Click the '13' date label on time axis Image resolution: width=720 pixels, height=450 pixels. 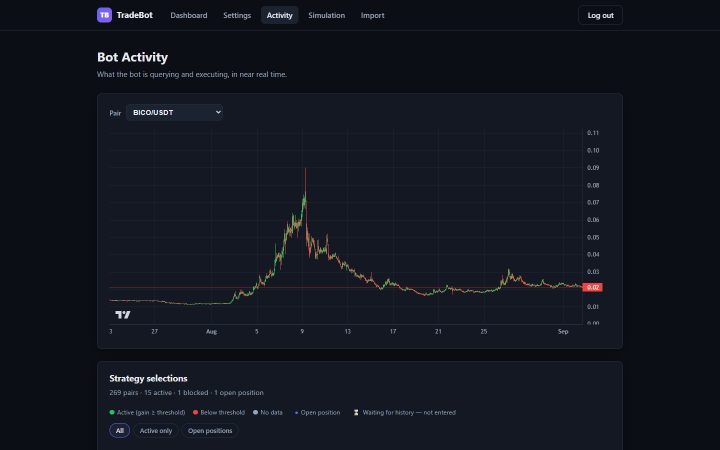pos(348,332)
